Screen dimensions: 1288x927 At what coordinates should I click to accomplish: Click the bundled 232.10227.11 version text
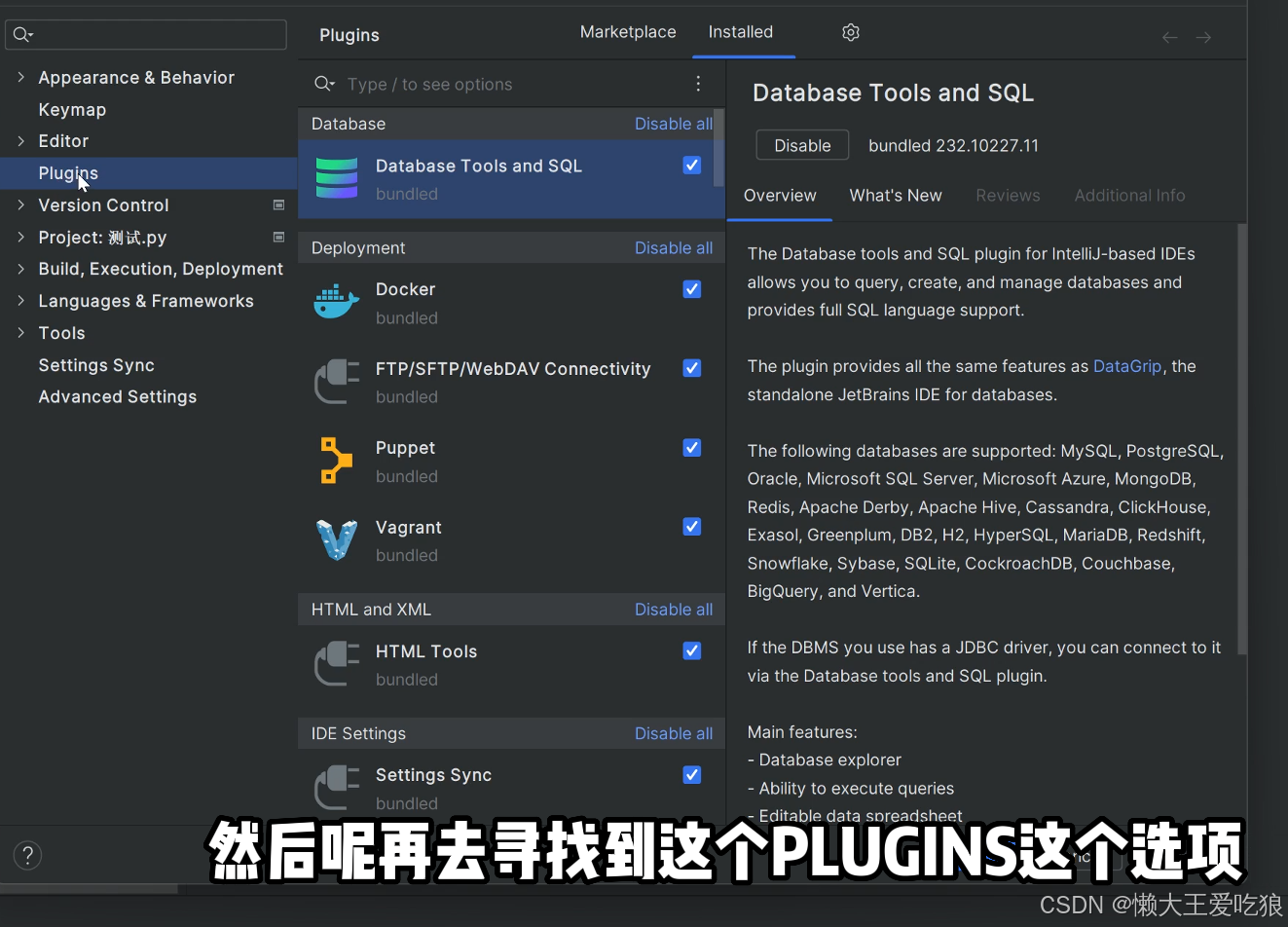[953, 145]
